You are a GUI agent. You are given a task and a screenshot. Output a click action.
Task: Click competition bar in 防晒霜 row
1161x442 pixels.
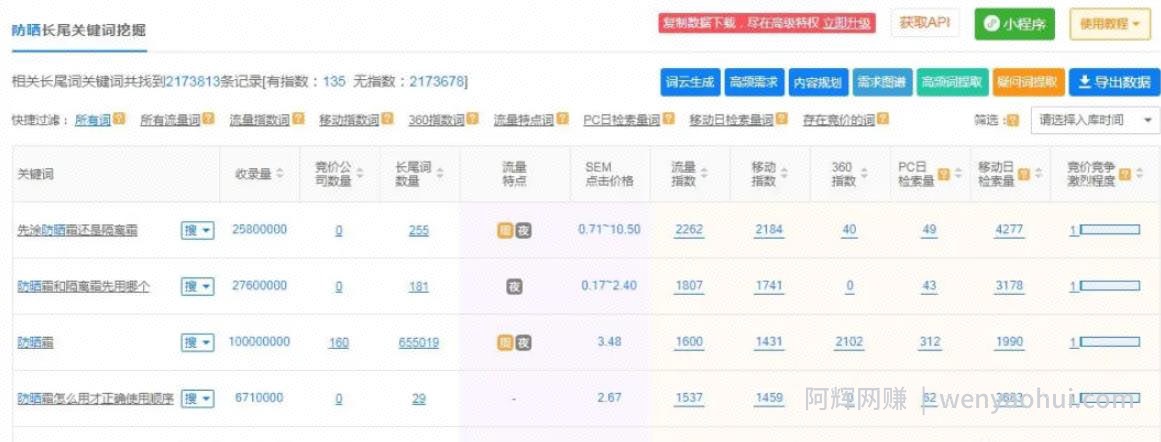(x=1110, y=343)
